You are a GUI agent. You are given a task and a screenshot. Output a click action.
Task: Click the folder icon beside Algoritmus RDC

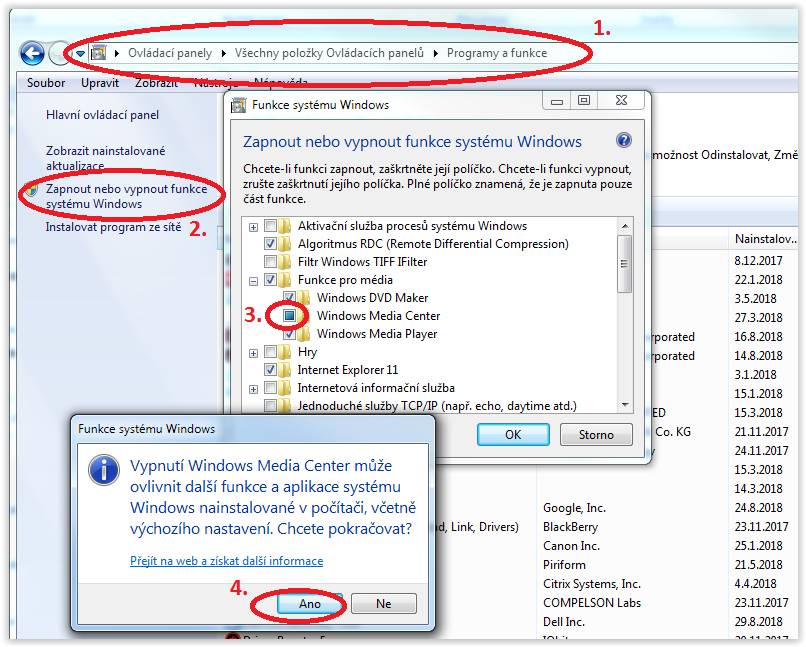pos(285,244)
